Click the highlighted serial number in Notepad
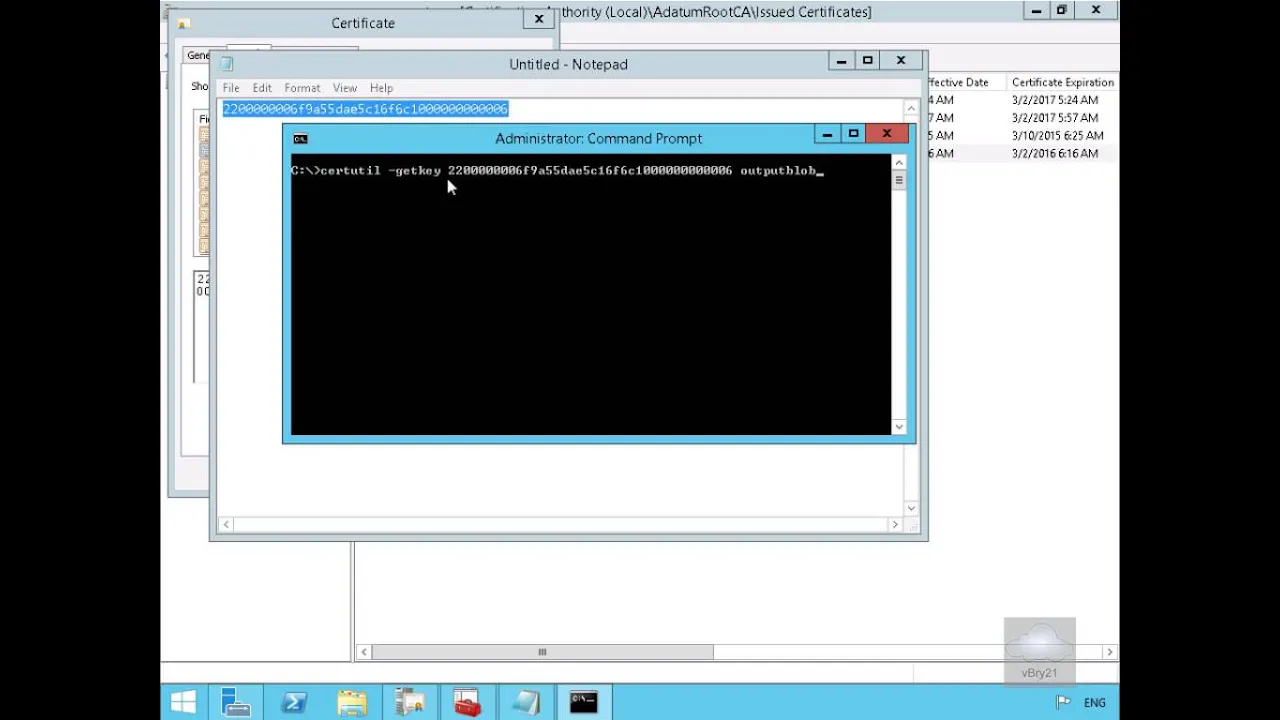The height and width of the screenshot is (720, 1280). pyautogui.click(x=365, y=108)
